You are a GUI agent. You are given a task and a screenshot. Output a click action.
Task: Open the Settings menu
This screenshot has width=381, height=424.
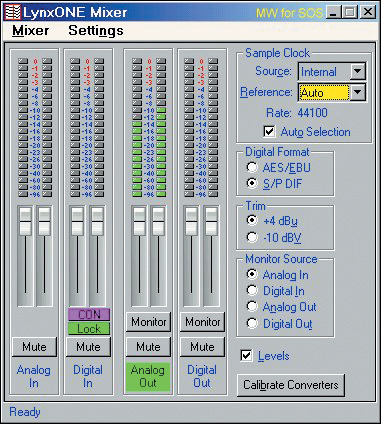click(x=96, y=31)
